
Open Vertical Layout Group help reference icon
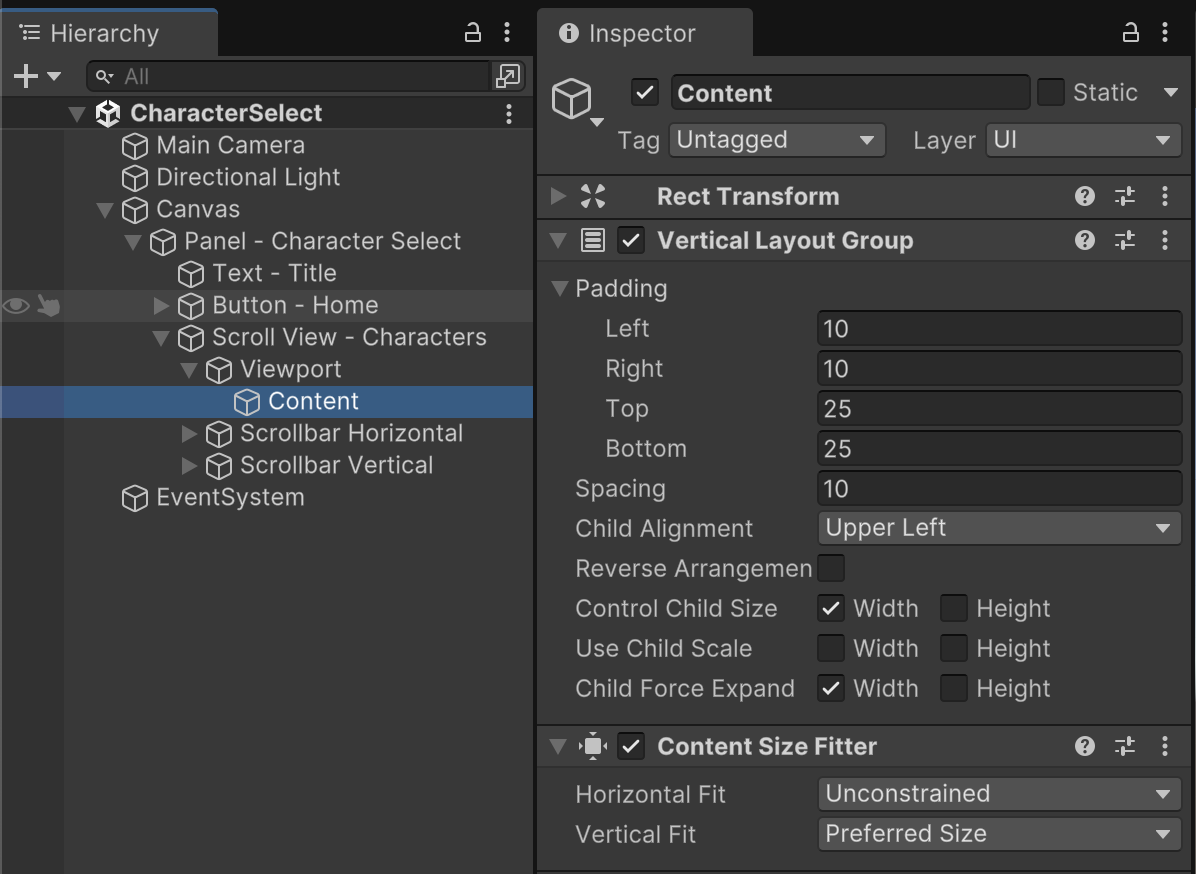click(1085, 240)
